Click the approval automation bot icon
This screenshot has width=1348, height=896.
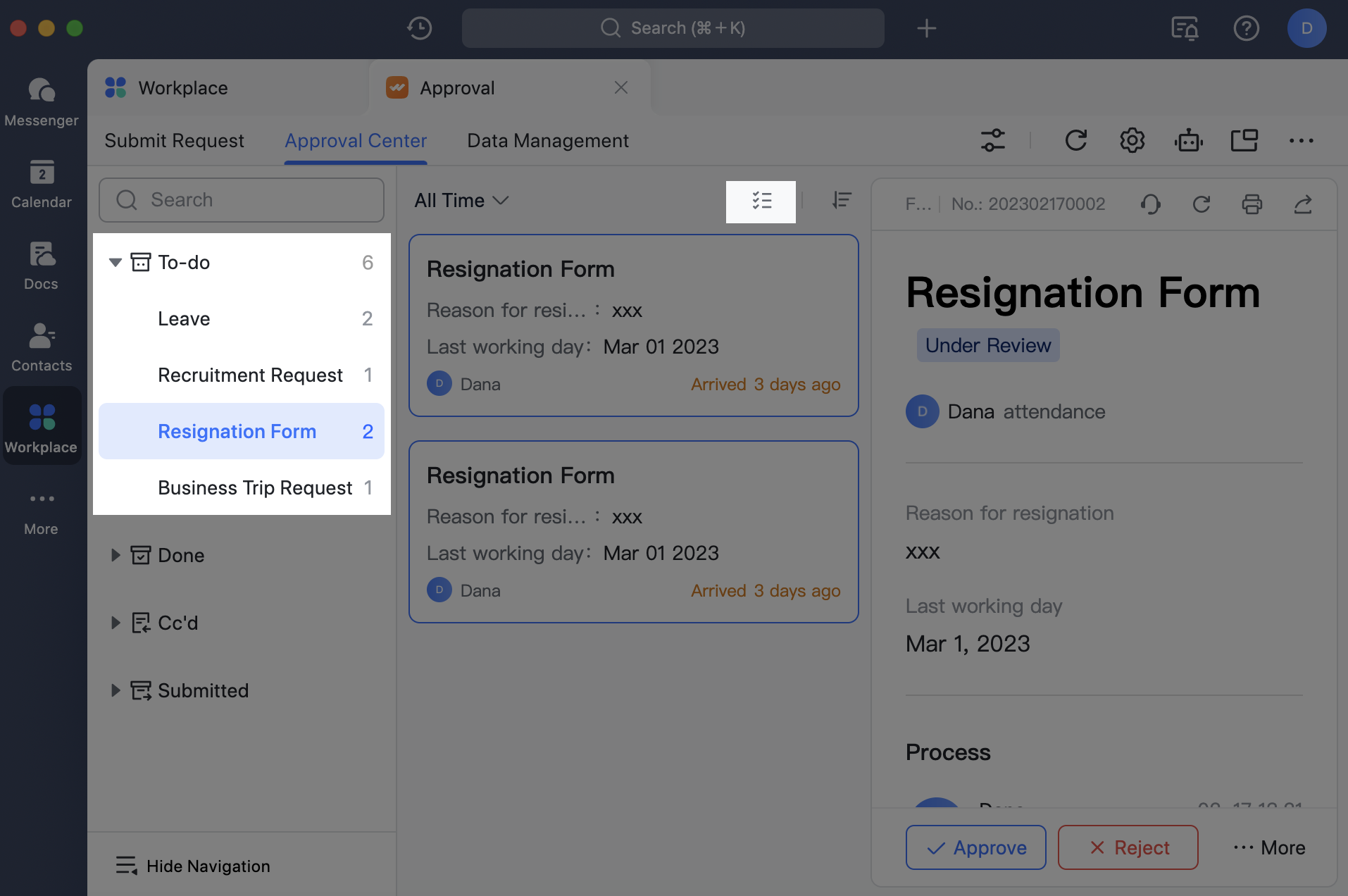1188,140
